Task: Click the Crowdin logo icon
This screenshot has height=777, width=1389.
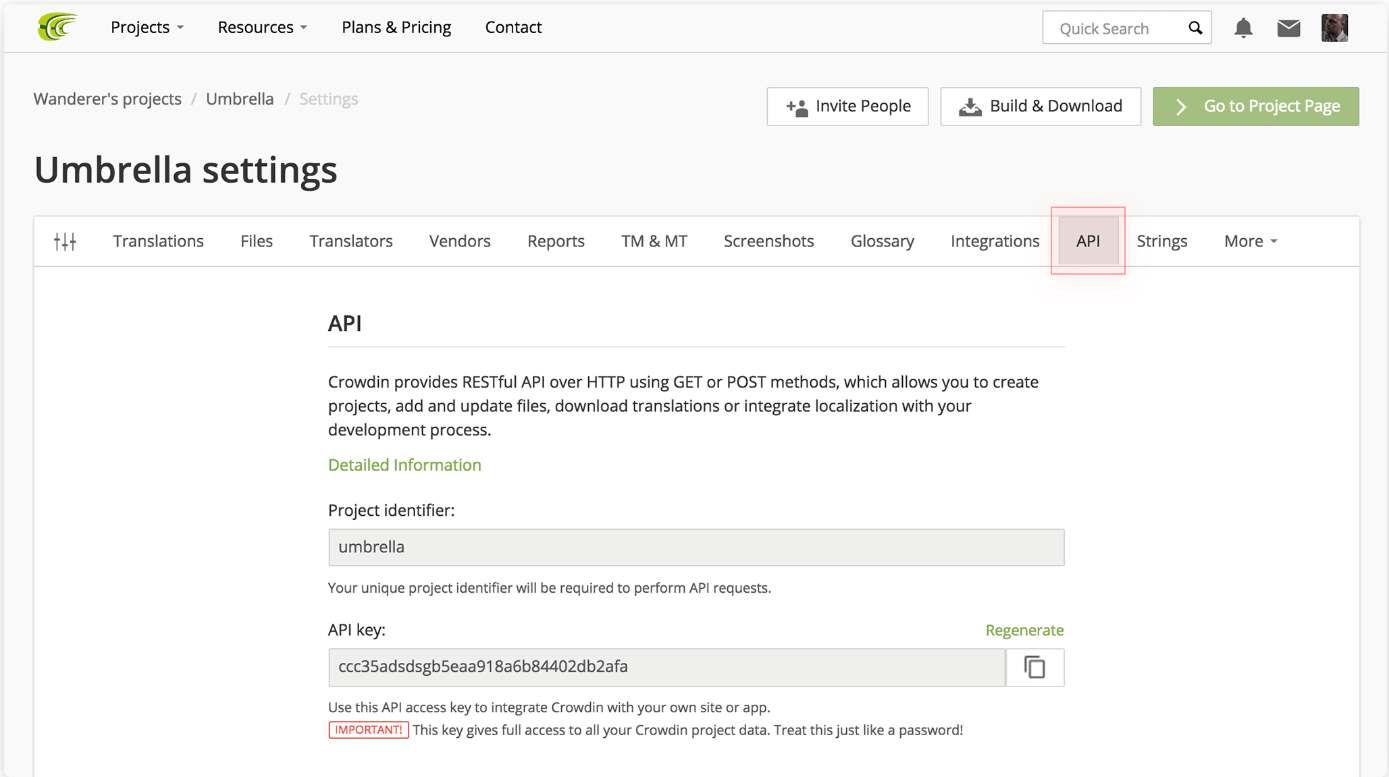Action: point(58,27)
